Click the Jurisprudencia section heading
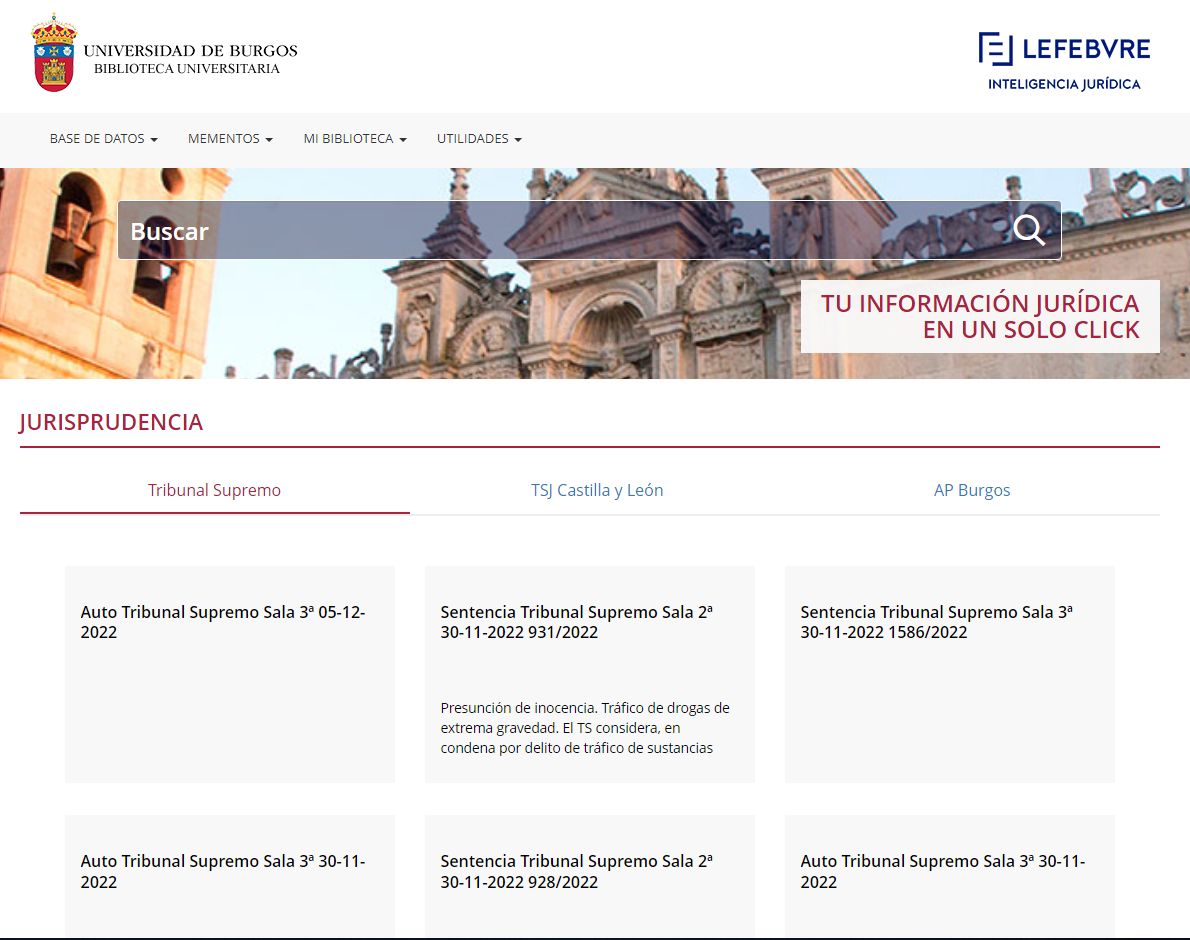 click(111, 422)
